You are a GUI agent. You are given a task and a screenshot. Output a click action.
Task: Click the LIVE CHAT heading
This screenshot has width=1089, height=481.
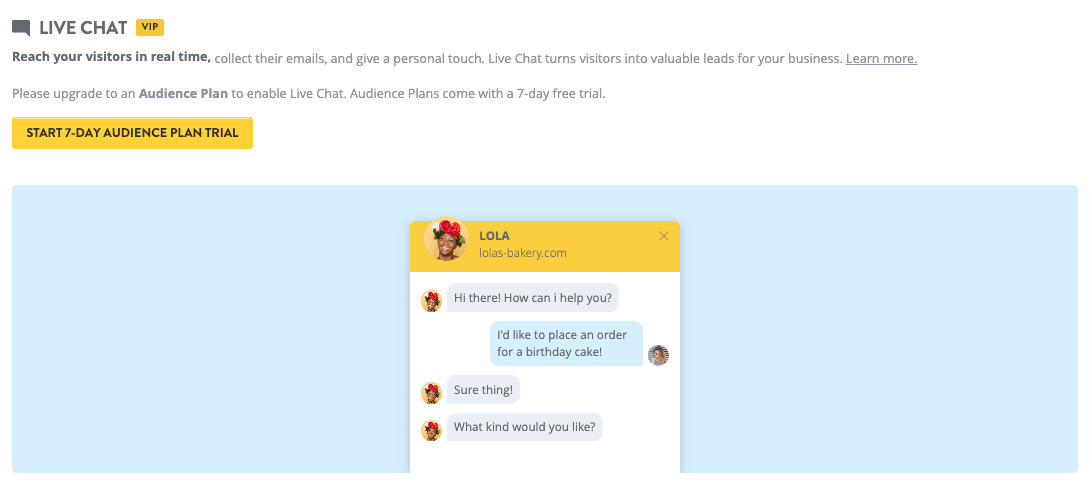click(x=83, y=28)
